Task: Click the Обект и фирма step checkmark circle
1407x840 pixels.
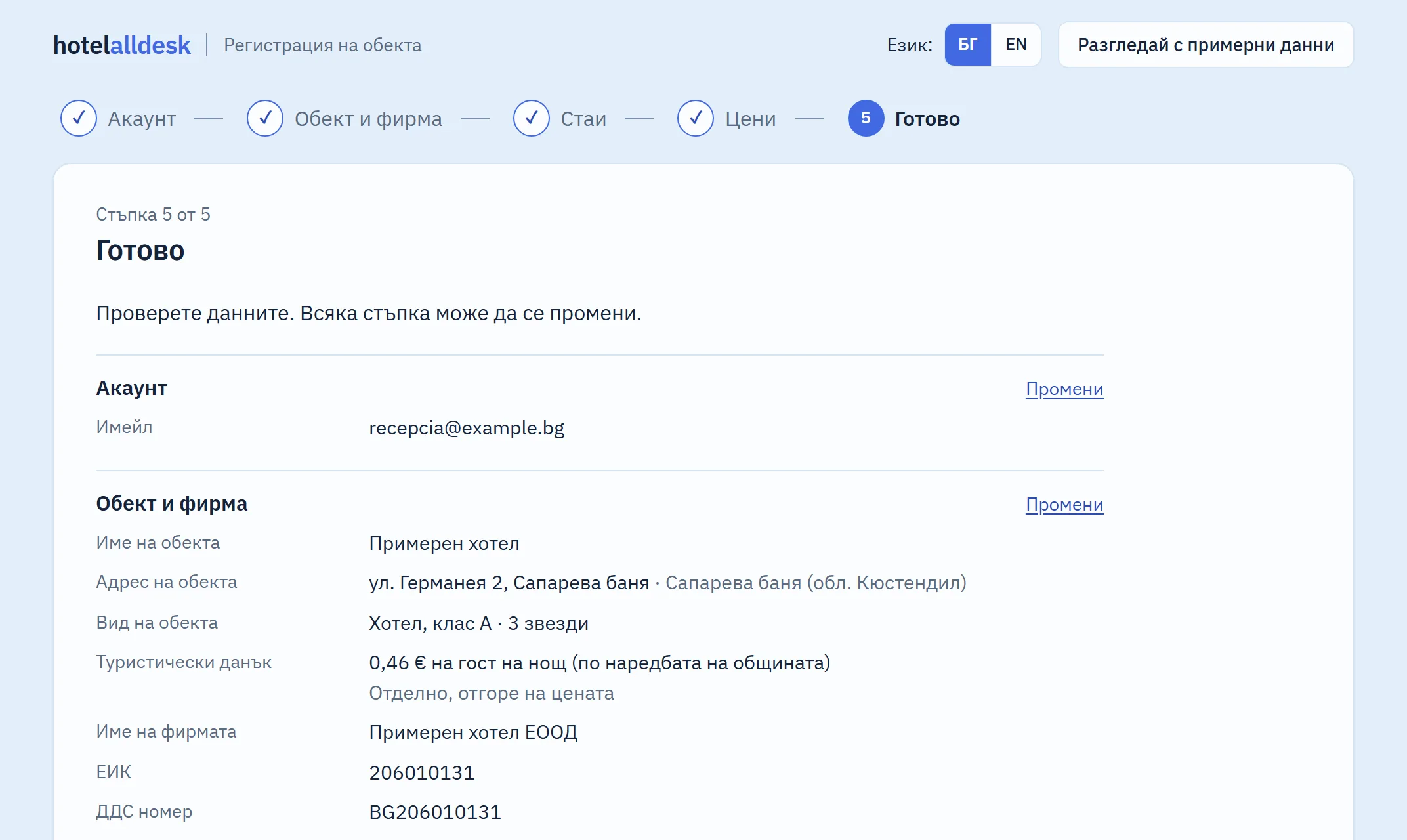Action: [265, 118]
